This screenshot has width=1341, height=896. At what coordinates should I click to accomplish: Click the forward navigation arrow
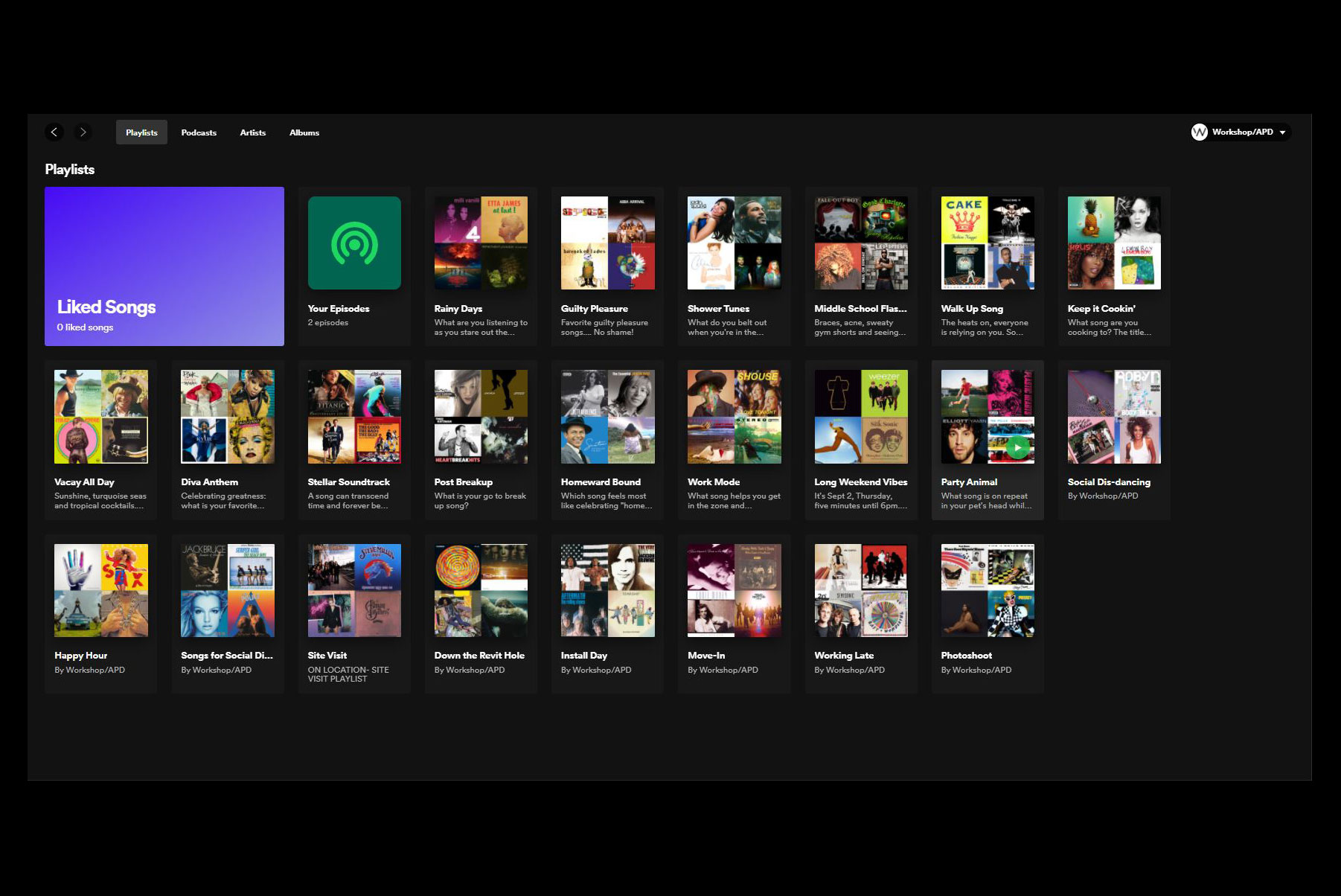[x=83, y=132]
